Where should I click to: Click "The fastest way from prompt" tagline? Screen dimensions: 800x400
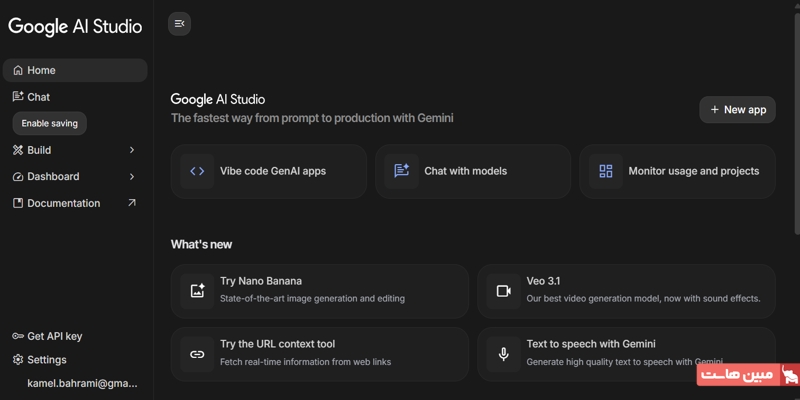click(312, 118)
